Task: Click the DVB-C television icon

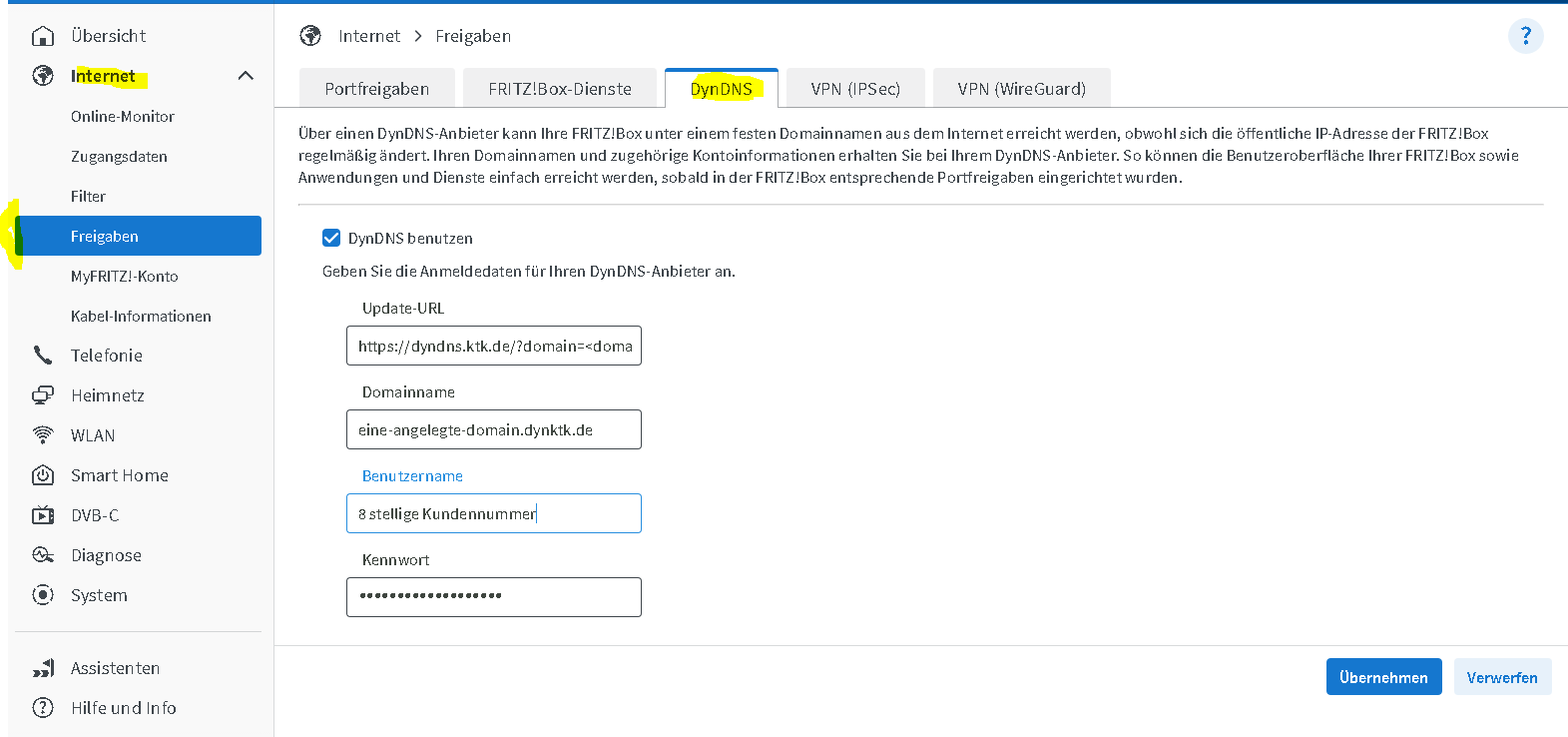Action: coord(43,515)
